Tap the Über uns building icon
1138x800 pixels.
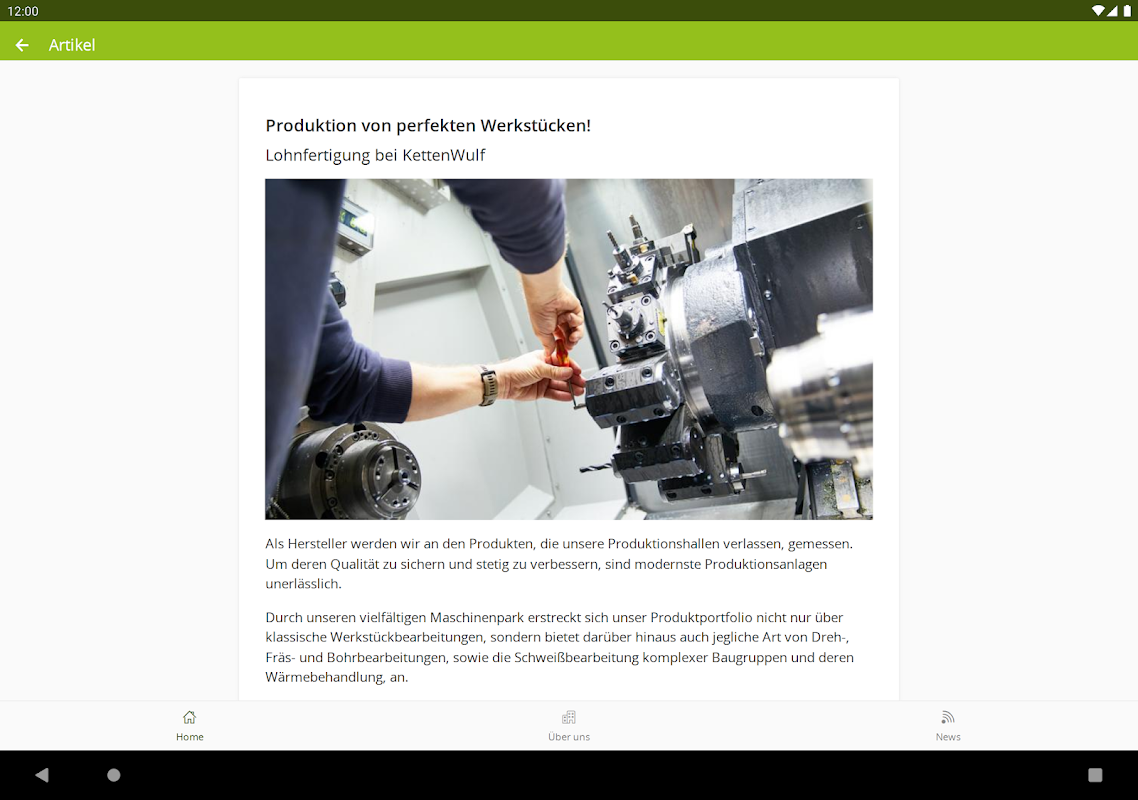pos(569,717)
